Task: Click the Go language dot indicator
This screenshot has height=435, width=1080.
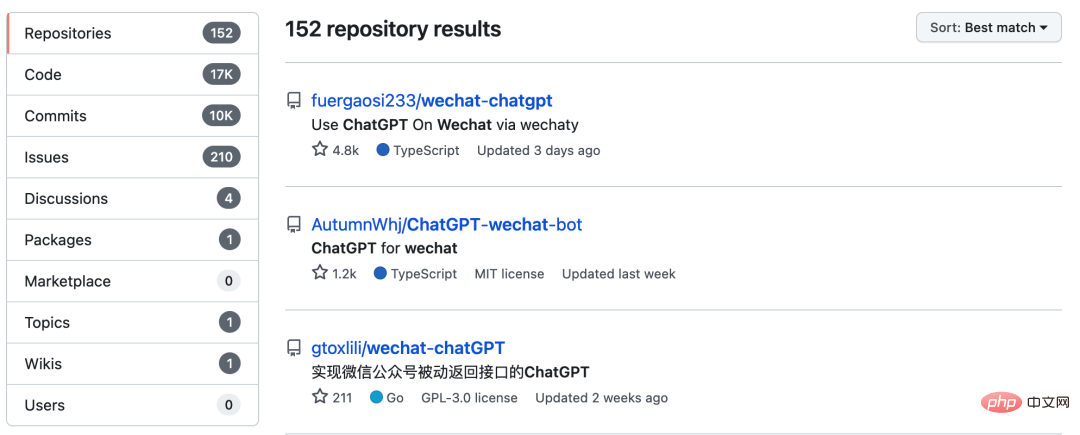Action: [376, 397]
